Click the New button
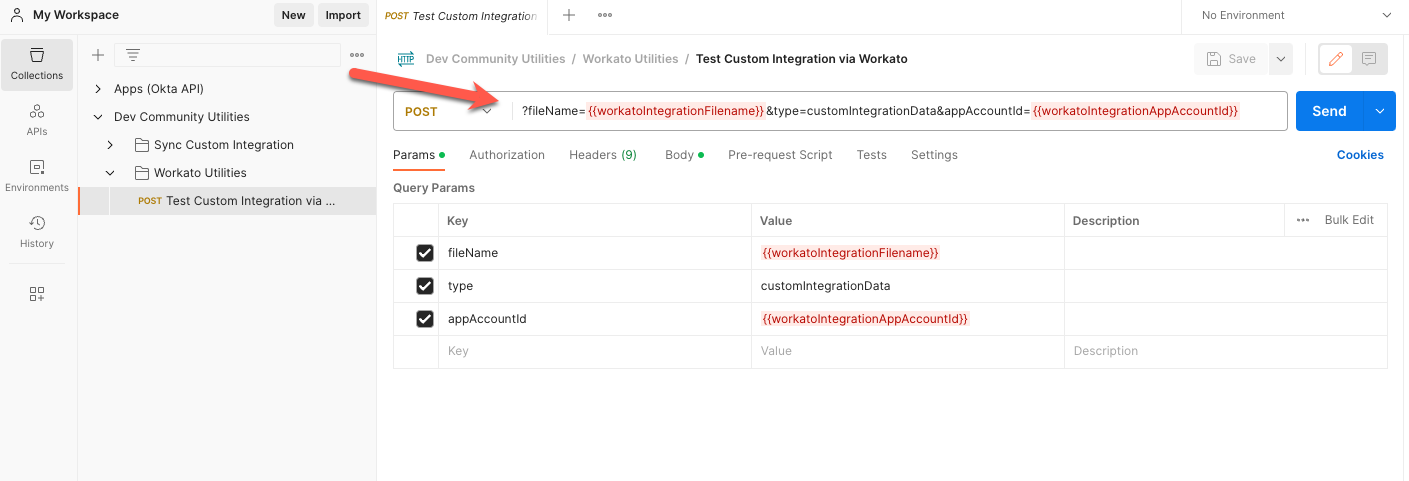The height and width of the screenshot is (481, 1409). click(x=293, y=15)
